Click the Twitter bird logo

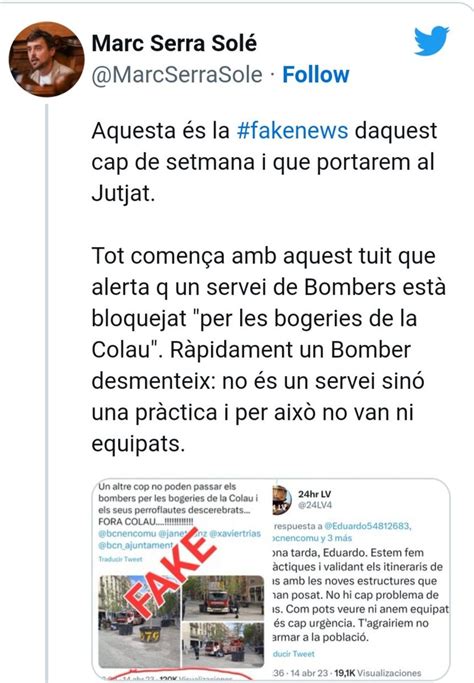coord(431,41)
